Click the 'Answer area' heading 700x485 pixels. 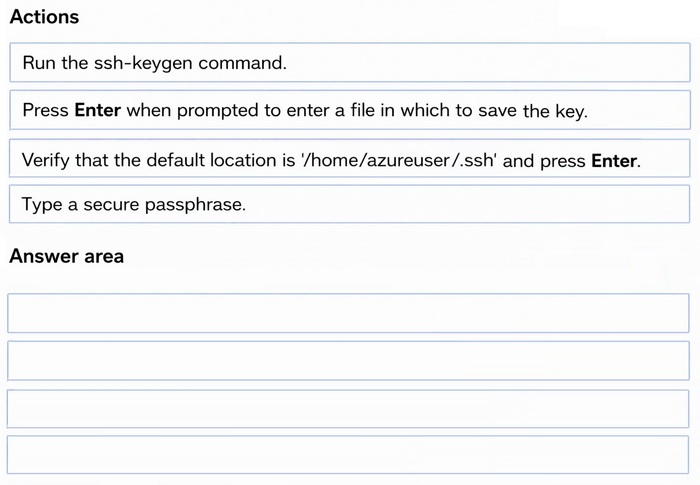67,256
